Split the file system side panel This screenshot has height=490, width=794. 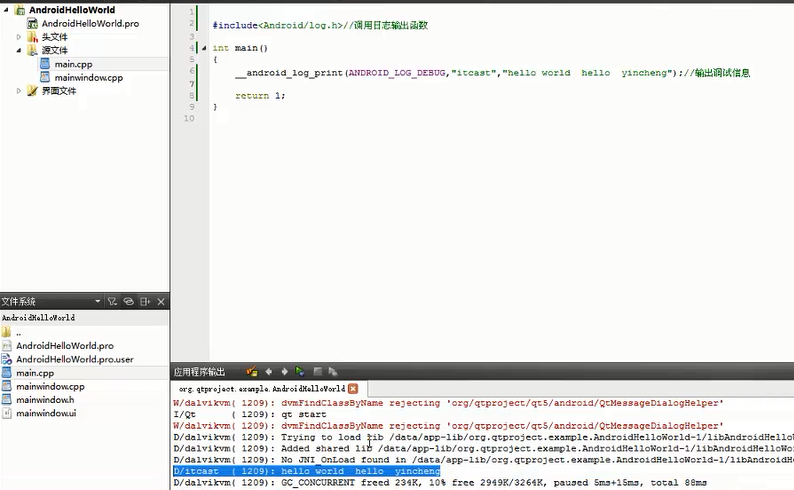click(x=145, y=302)
